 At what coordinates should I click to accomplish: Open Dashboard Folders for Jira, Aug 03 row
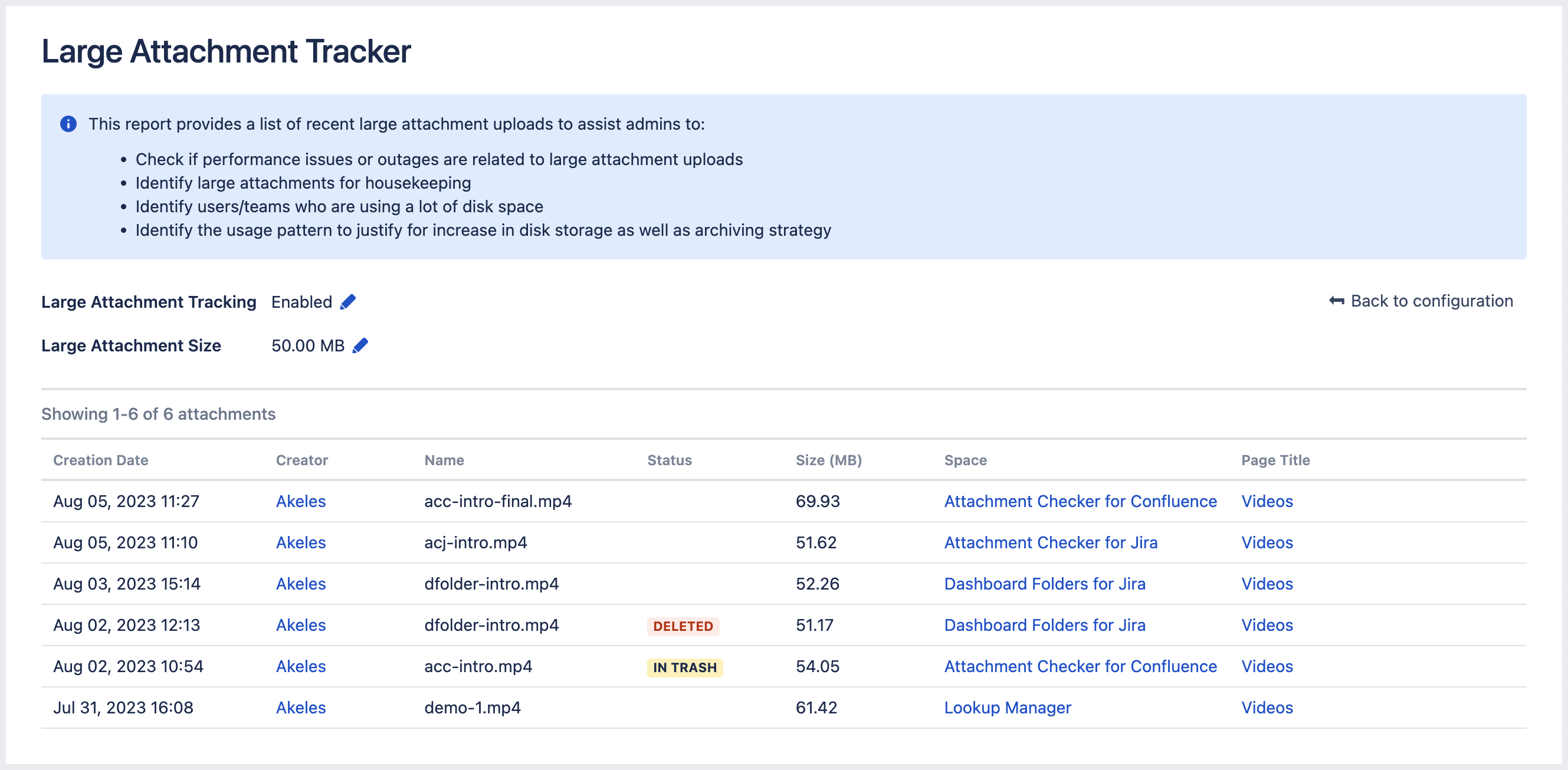tap(1044, 584)
